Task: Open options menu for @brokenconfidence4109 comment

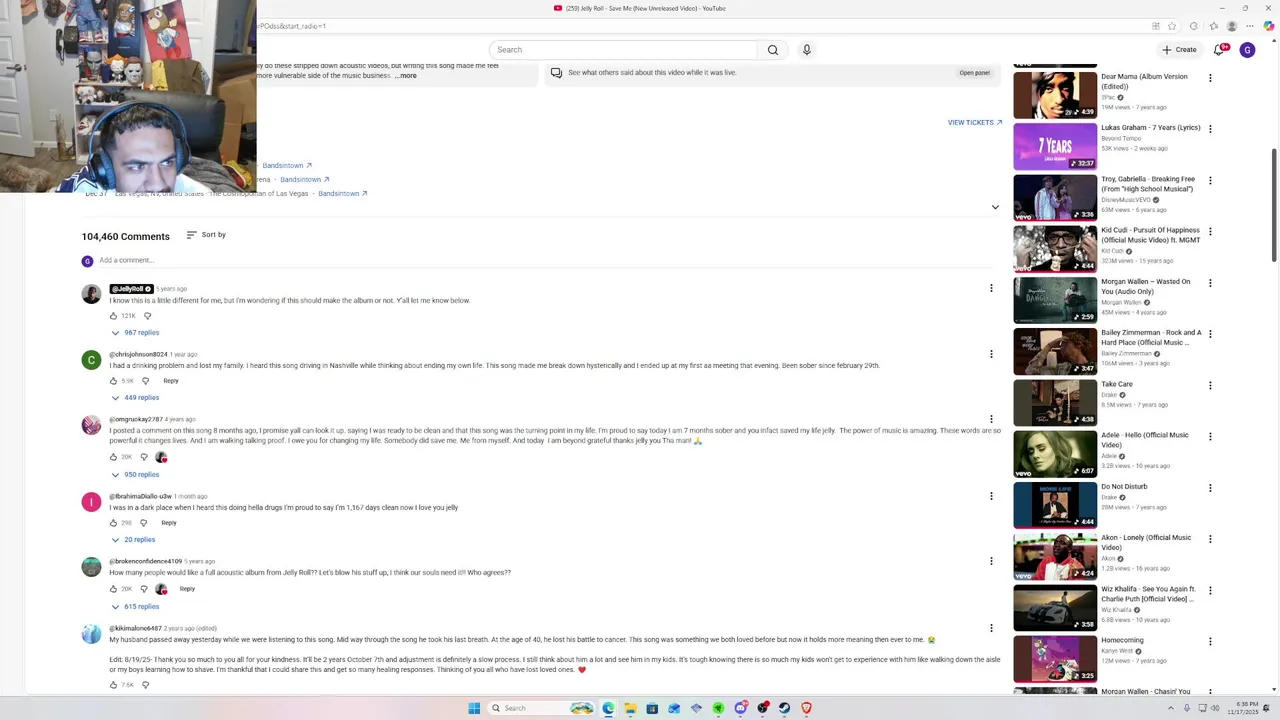Action: tap(991, 561)
